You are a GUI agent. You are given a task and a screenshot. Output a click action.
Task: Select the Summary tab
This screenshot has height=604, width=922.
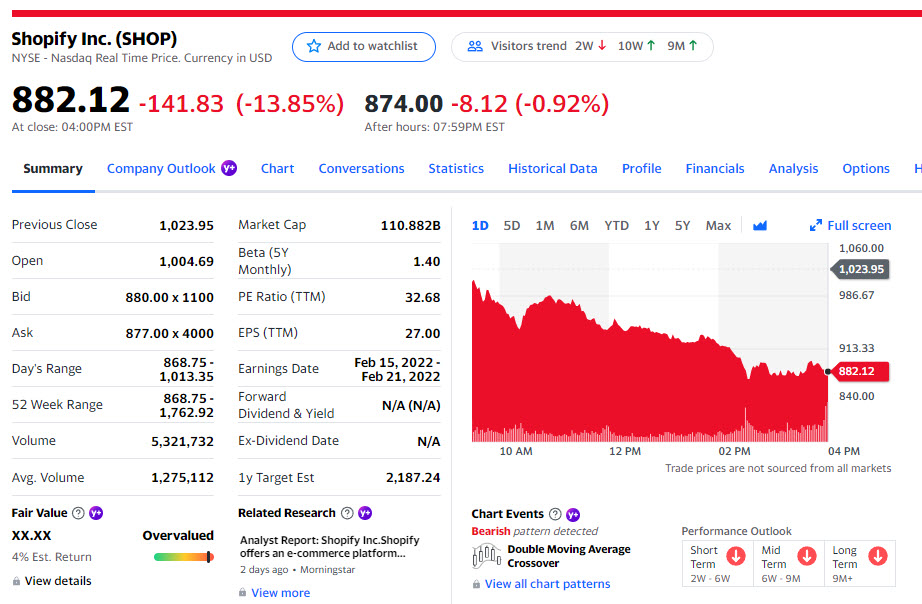tap(53, 169)
